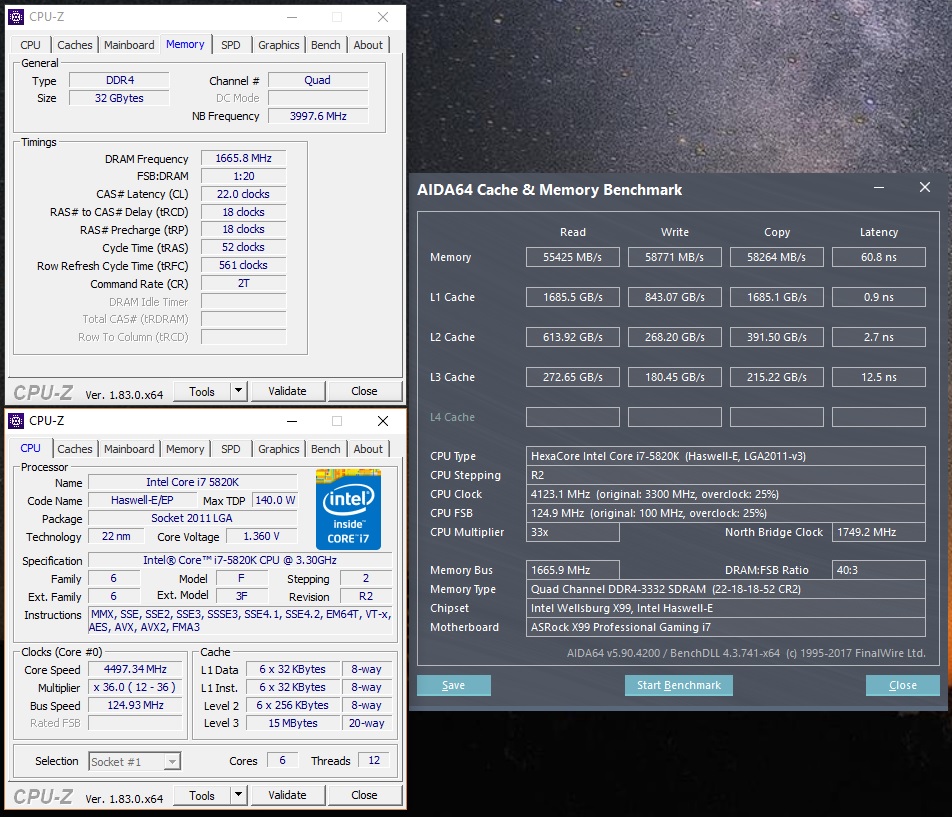Click the Row Refresh Cycle Time value 561 clocks

click(x=243, y=265)
